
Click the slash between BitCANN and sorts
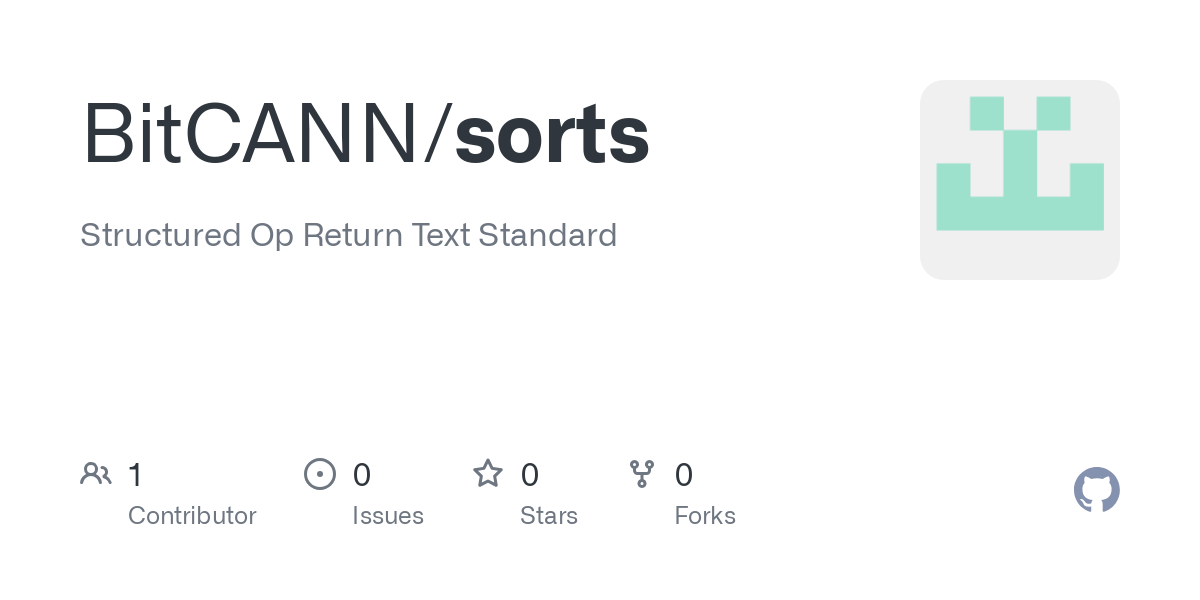[436, 134]
